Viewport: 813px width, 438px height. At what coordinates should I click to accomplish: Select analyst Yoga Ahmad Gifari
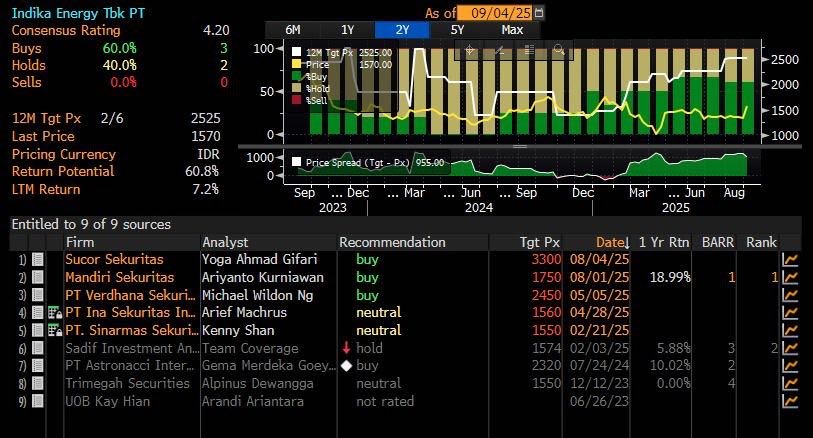click(259, 259)
